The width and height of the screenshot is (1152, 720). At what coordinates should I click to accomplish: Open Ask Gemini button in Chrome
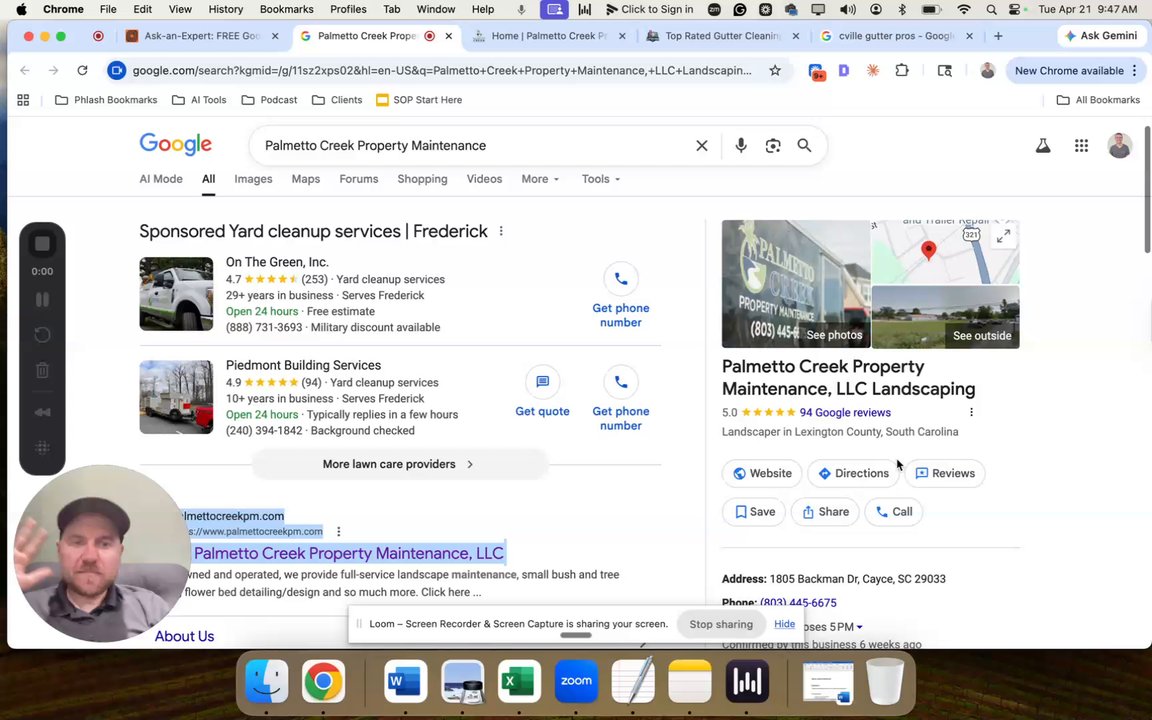click(x=1102, y=36)
